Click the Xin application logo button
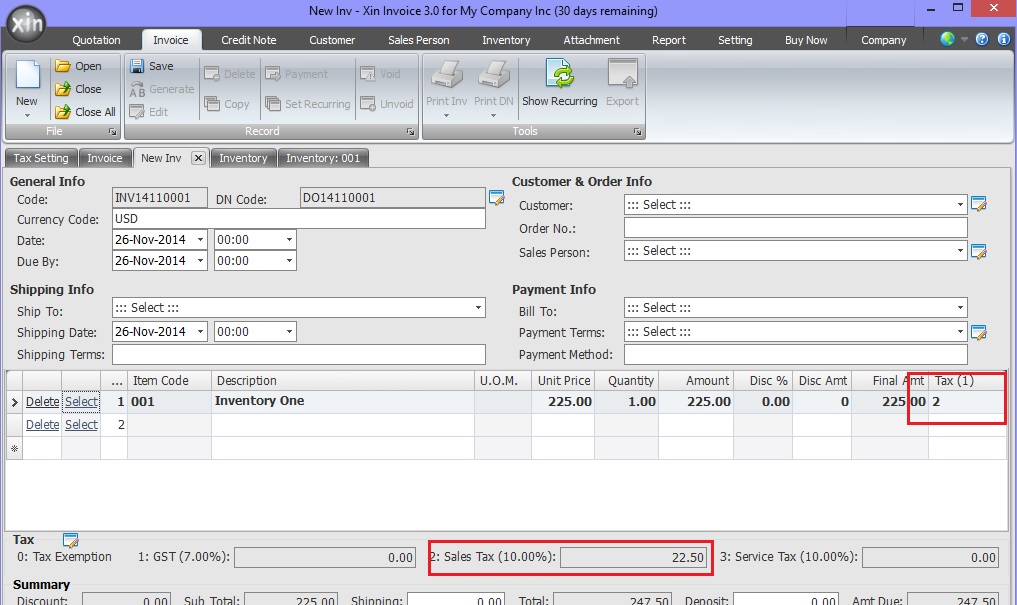This screenshot has height=605, width=1017. [26, 24]
